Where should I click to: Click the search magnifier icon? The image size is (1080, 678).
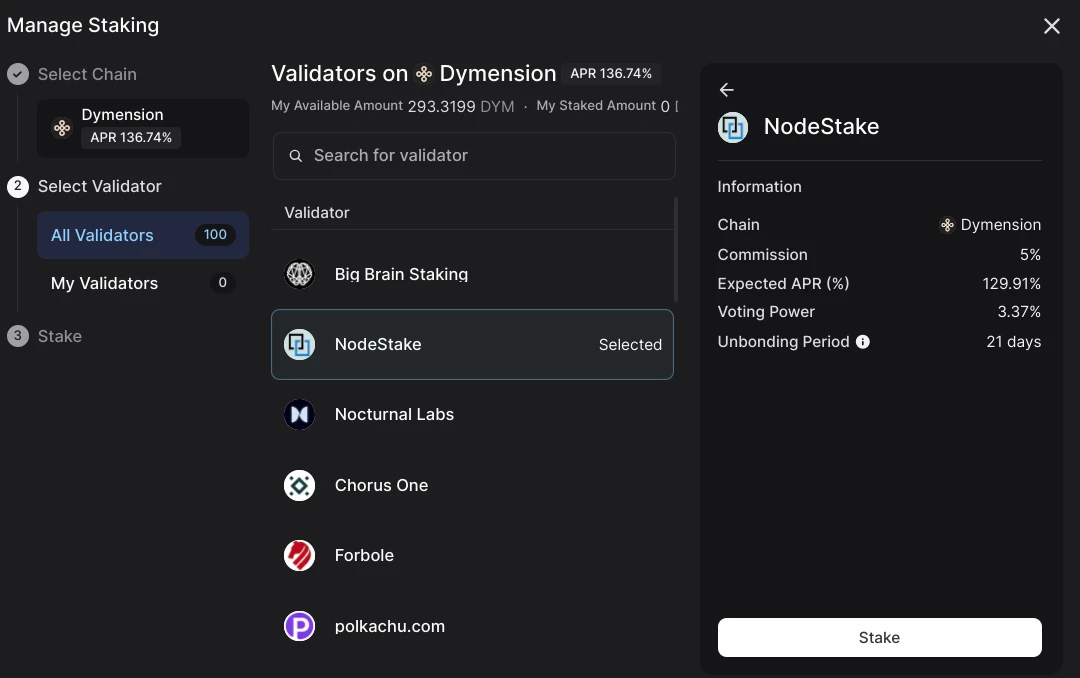point(295,156)
